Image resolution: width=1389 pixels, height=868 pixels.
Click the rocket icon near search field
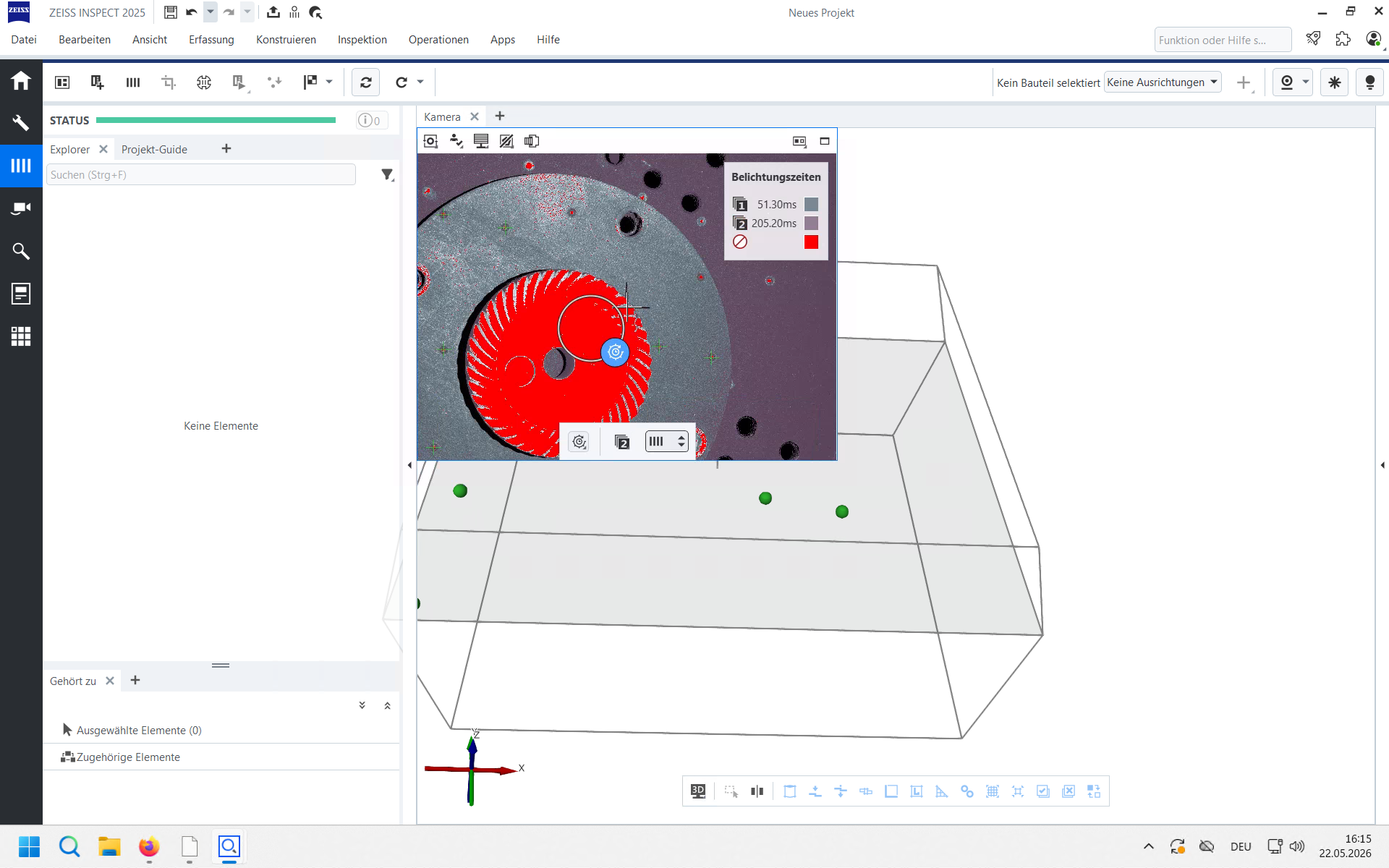[1314, 39]
